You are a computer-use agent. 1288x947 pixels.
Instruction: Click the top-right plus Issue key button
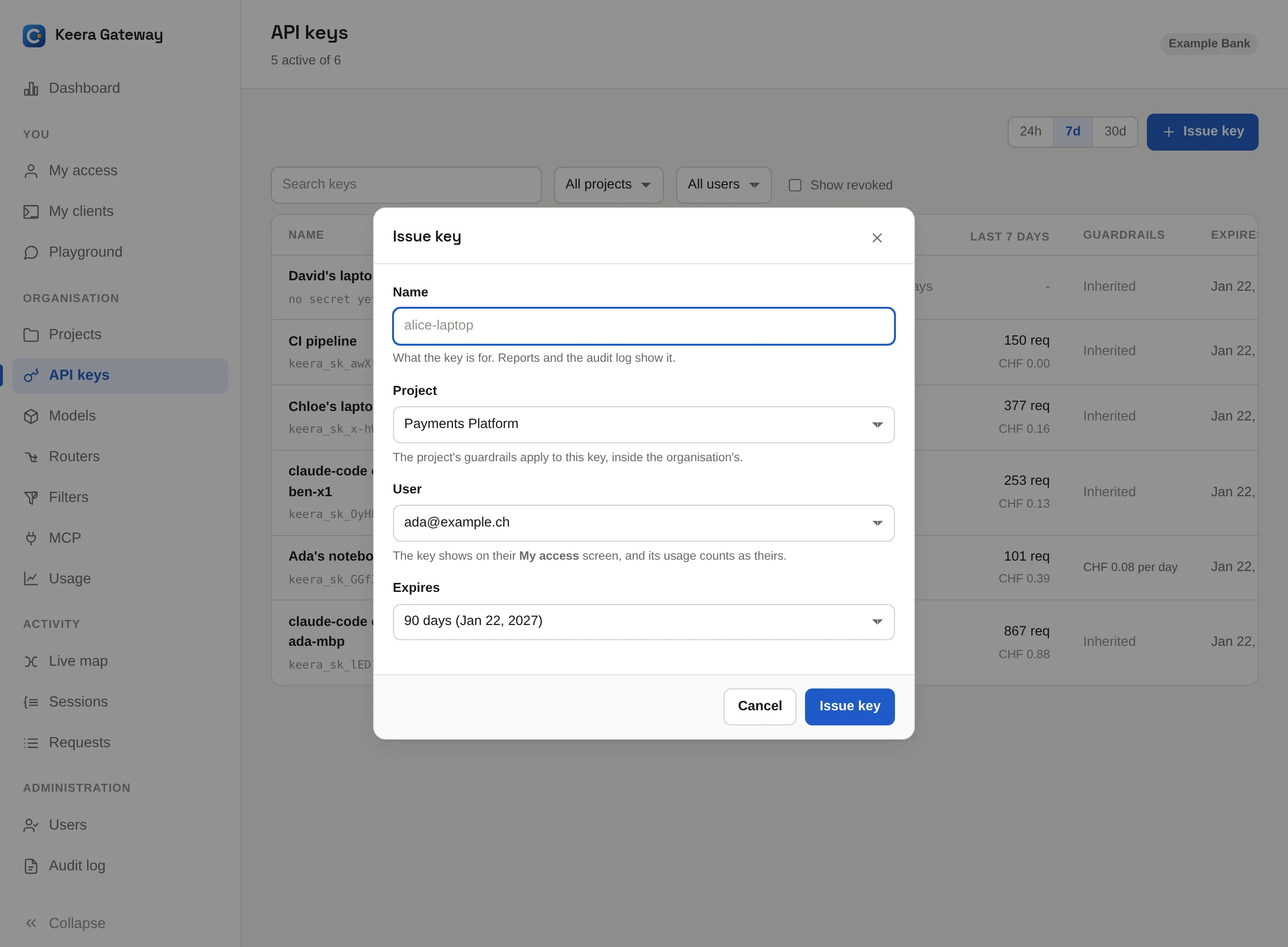pos(1203,132)
